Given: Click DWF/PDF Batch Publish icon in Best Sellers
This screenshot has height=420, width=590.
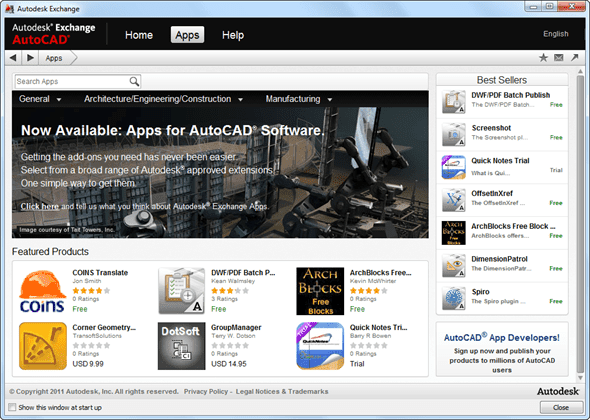Looking at the screenshot, I should (x=453, y=102).
